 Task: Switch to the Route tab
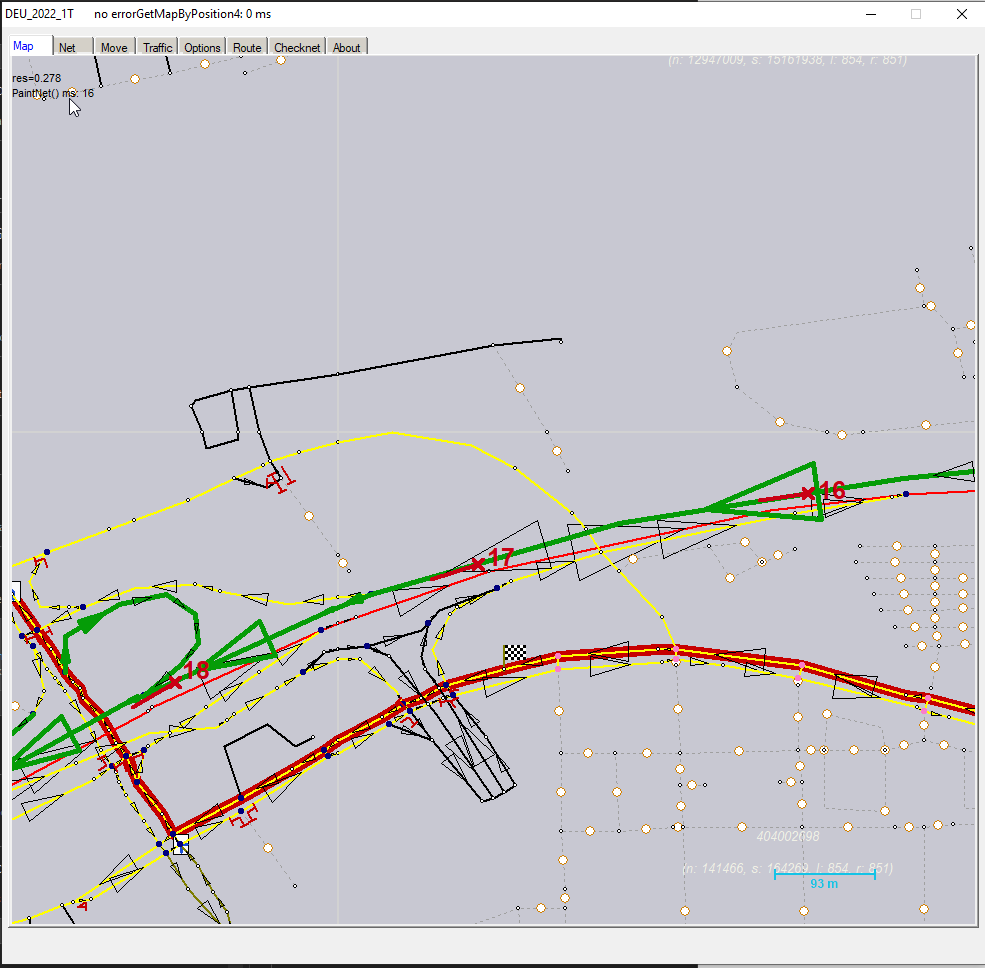pyautogui.click(x=247, y=47)
